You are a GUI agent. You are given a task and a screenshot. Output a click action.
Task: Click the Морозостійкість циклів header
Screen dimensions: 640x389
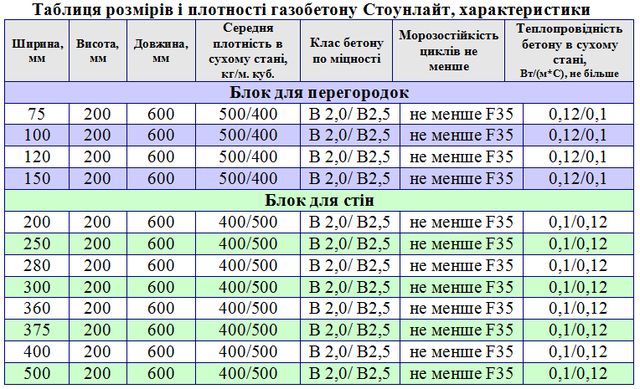(x=448, y=50)
